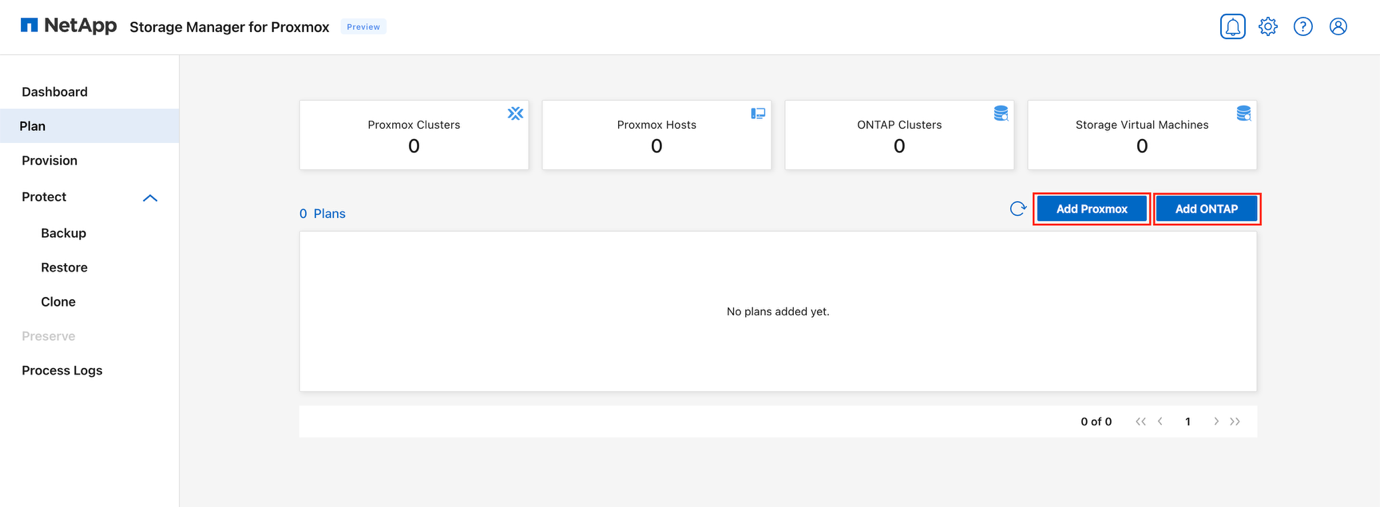Open Dashboard in the sidebar
The height and width of the screenshot is (507, 1380).
55,92
